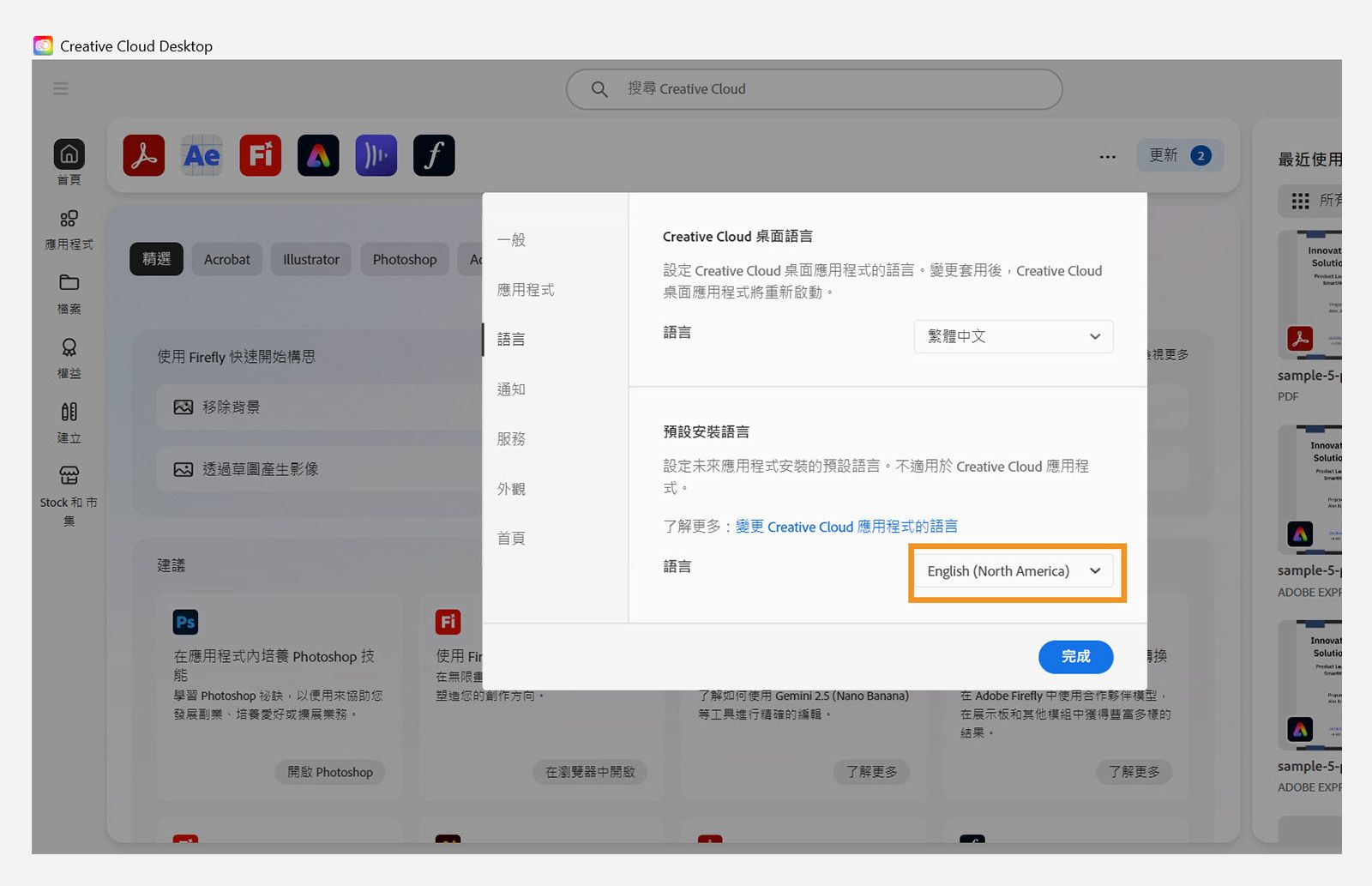
Task: Open the default install language dropdown English (North America)
Action: tap(1014, 571)
